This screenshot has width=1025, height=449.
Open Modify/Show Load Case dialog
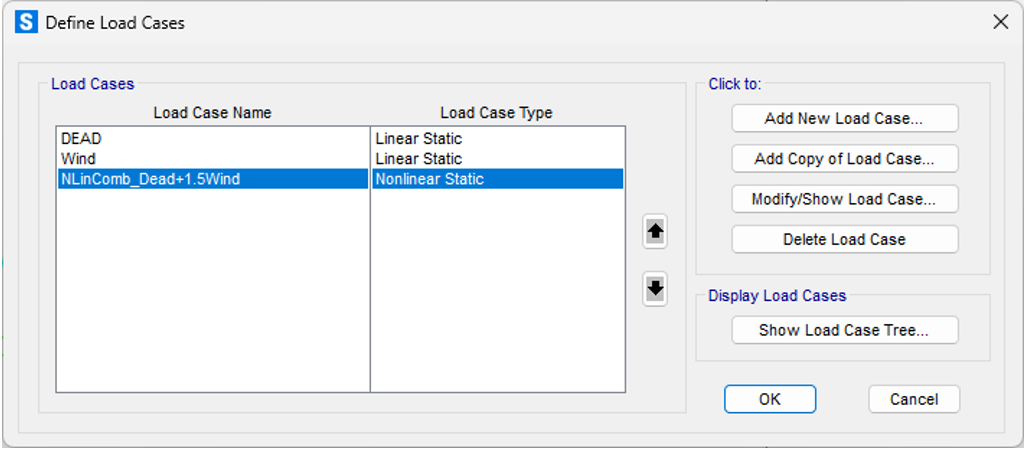844,199
